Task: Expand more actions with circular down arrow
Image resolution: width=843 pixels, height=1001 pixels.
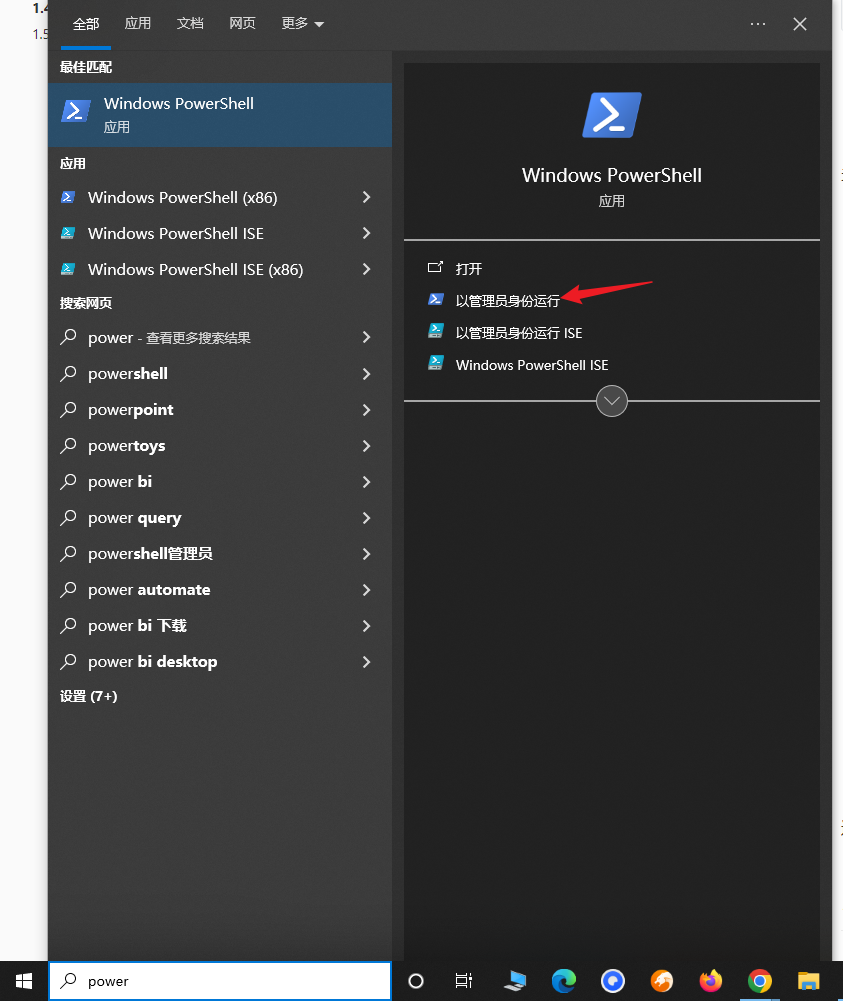Action: (611, 401)
